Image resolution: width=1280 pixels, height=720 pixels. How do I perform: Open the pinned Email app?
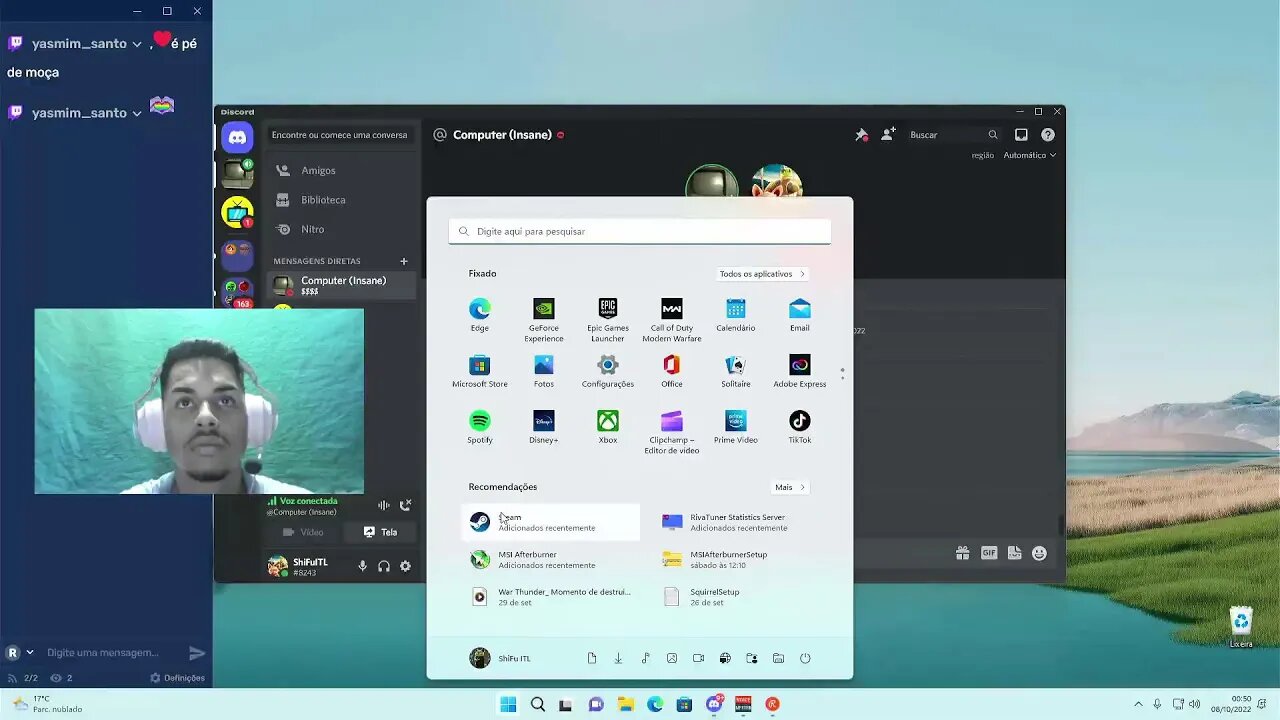[800, 315]
